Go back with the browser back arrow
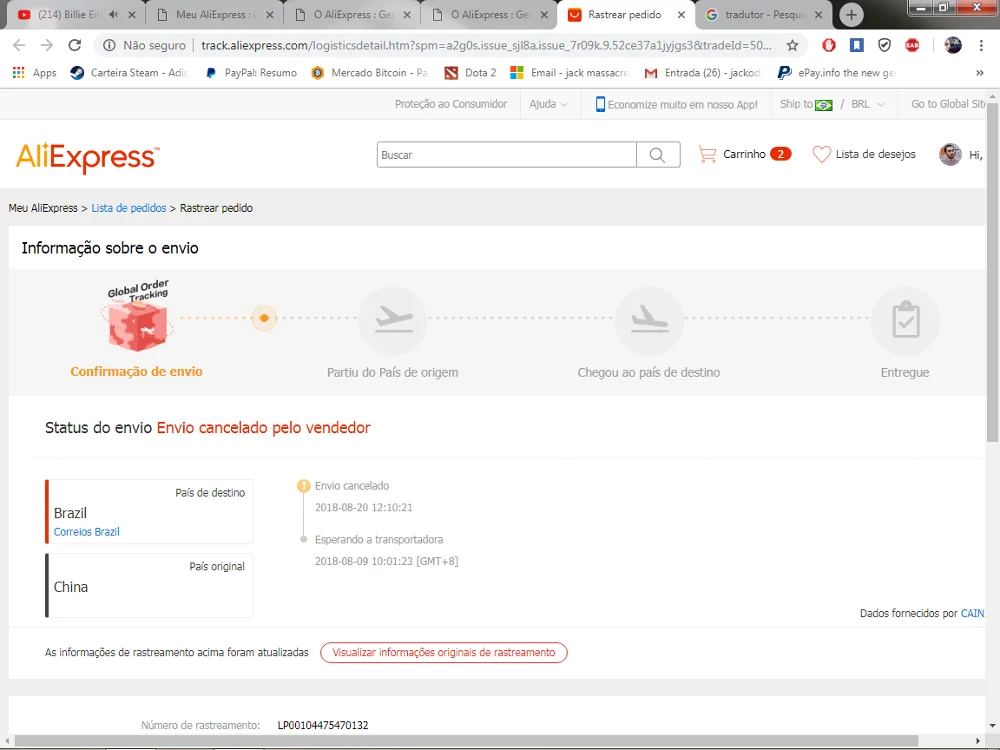Viewport: 1000px width, 750px height. point(19,45)
